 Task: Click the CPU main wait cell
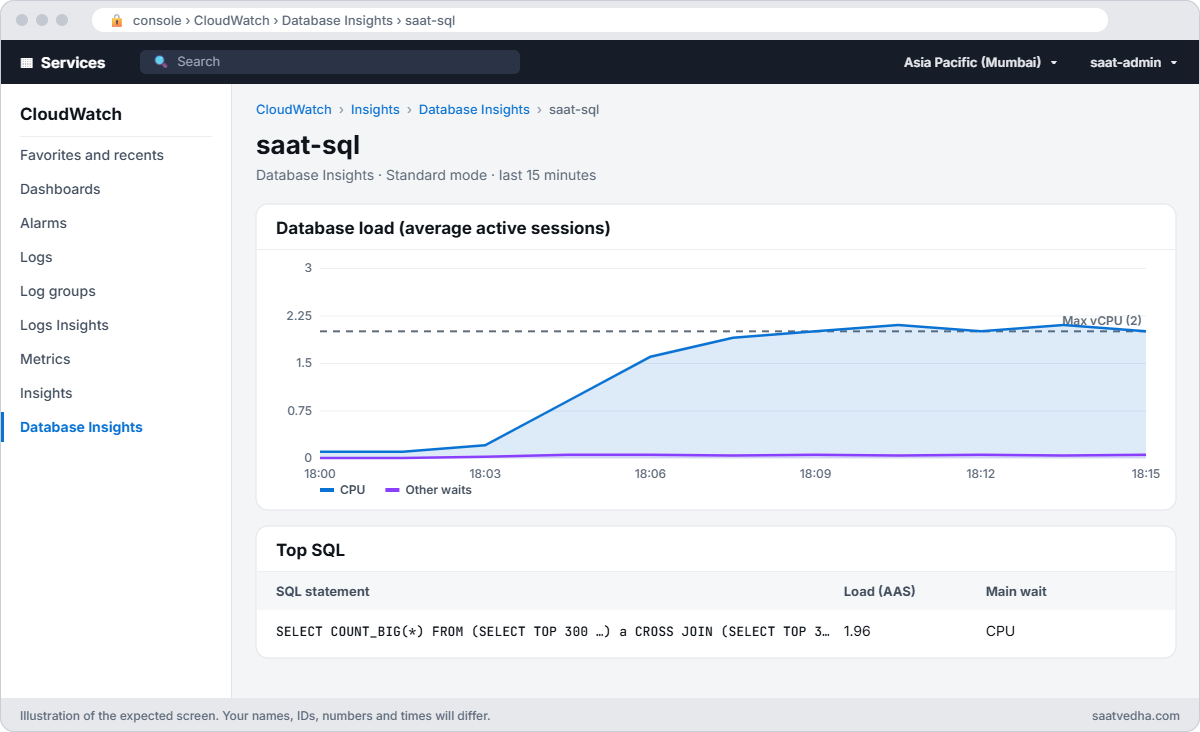pyautogui.click(x=1000, y=631)
